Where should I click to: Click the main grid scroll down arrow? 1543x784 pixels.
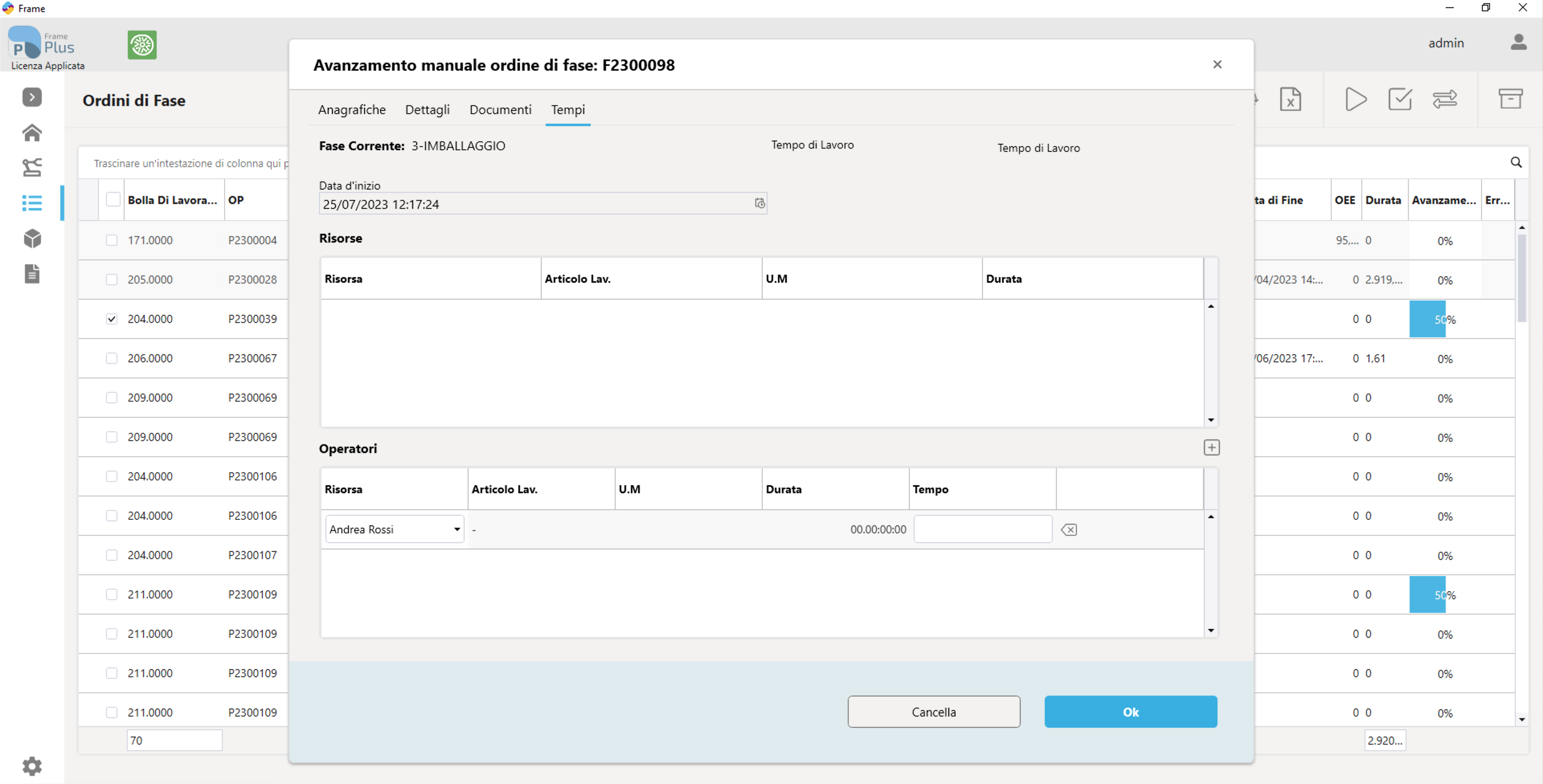point(1521,719)
